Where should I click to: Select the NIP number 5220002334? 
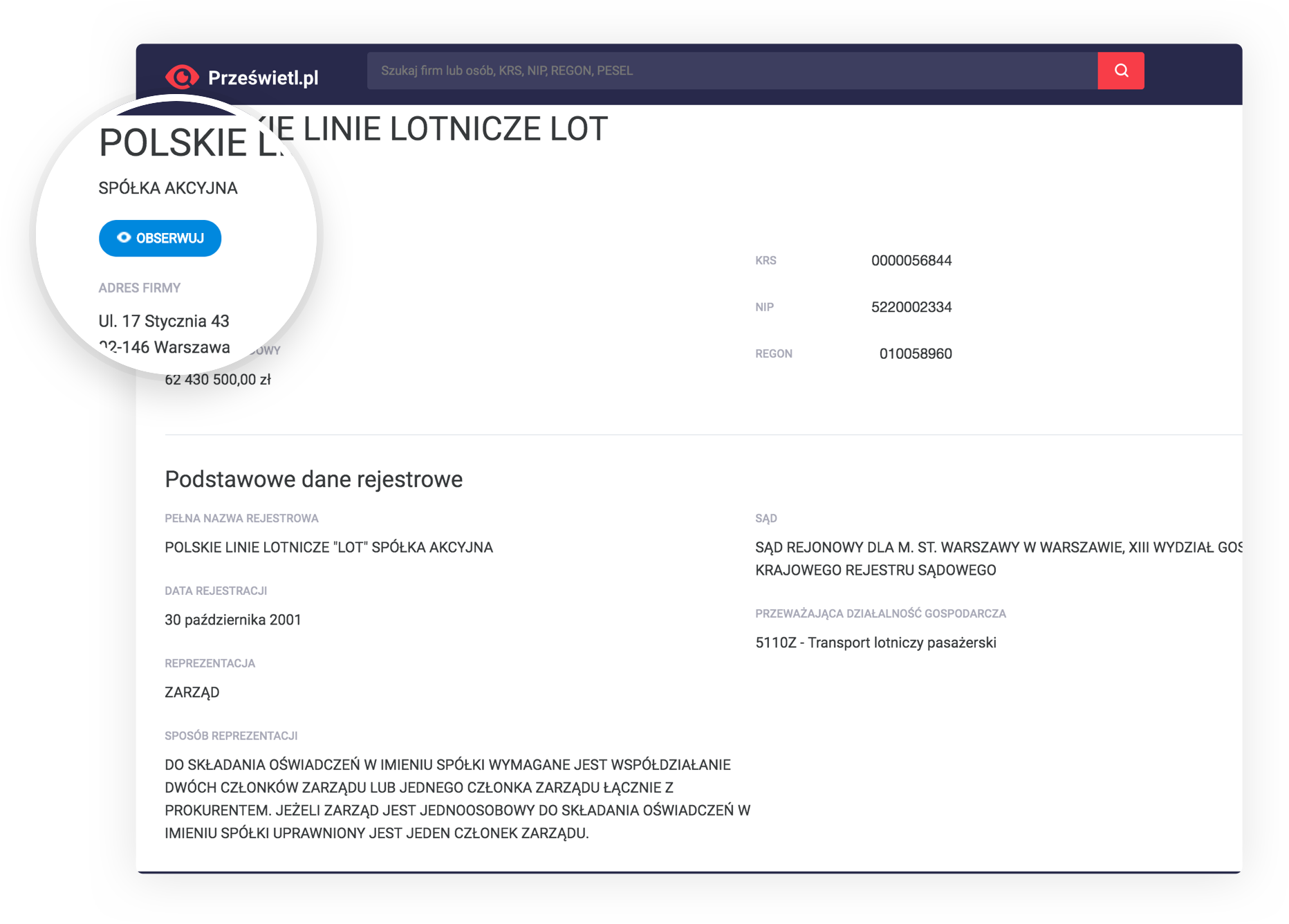coord(911,307)
